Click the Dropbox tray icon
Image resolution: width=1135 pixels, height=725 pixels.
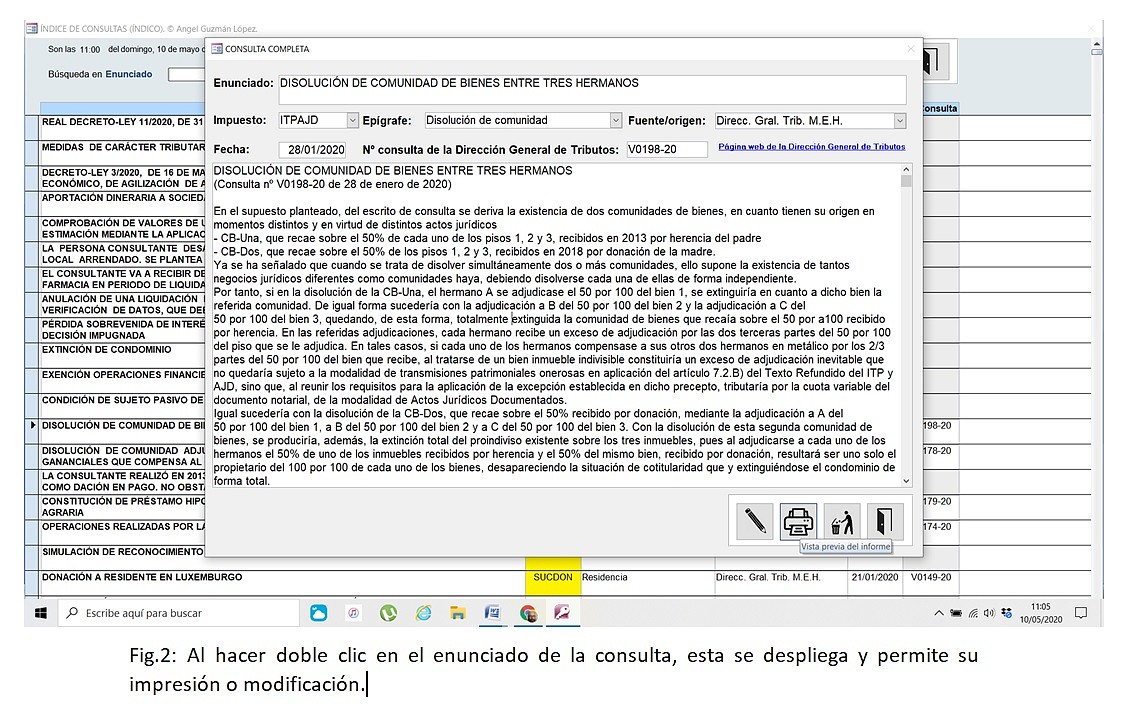tap(1006, 613)
